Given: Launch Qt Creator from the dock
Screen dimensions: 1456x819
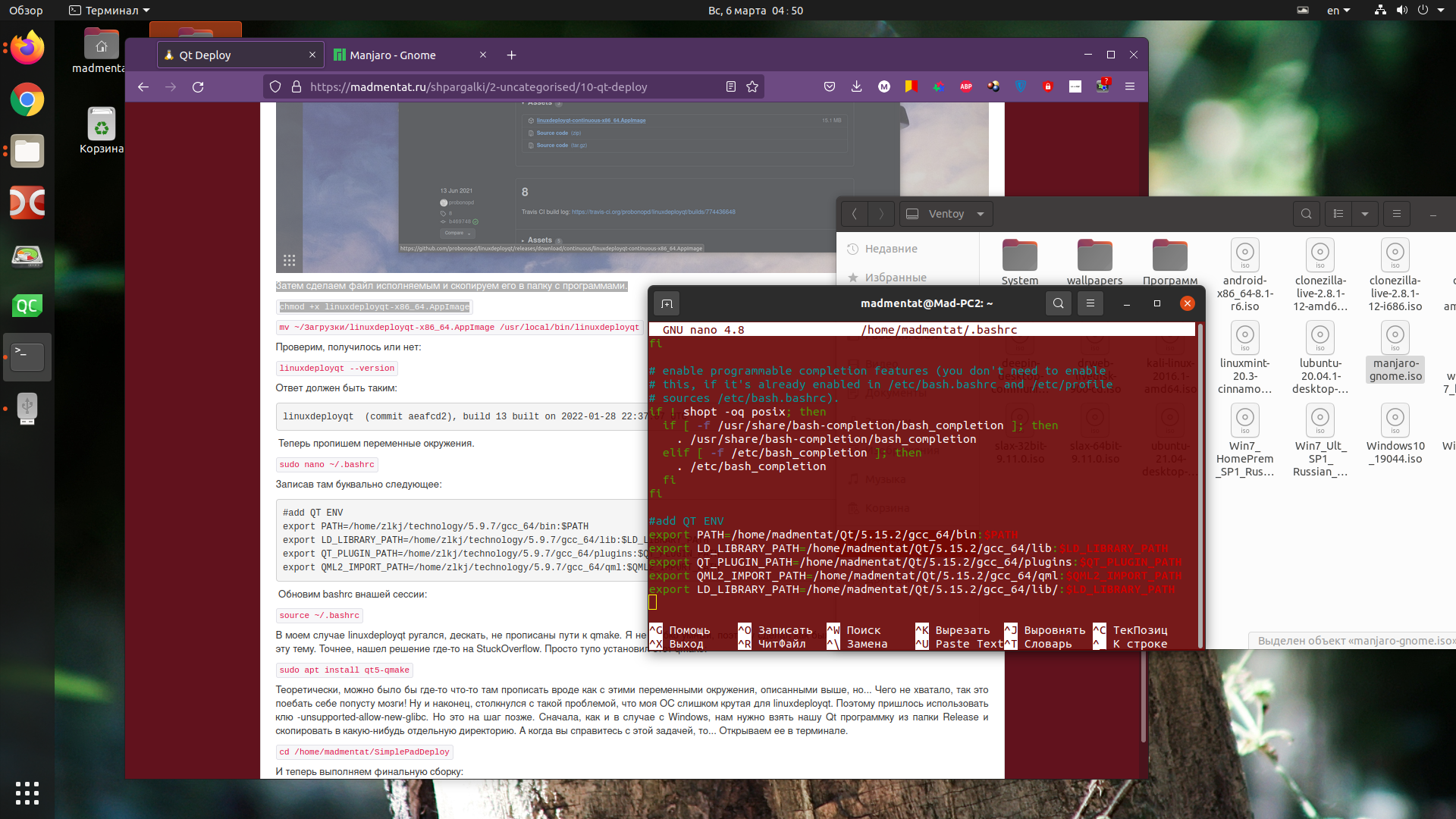Looking at the screenshot, I should 27,306.
